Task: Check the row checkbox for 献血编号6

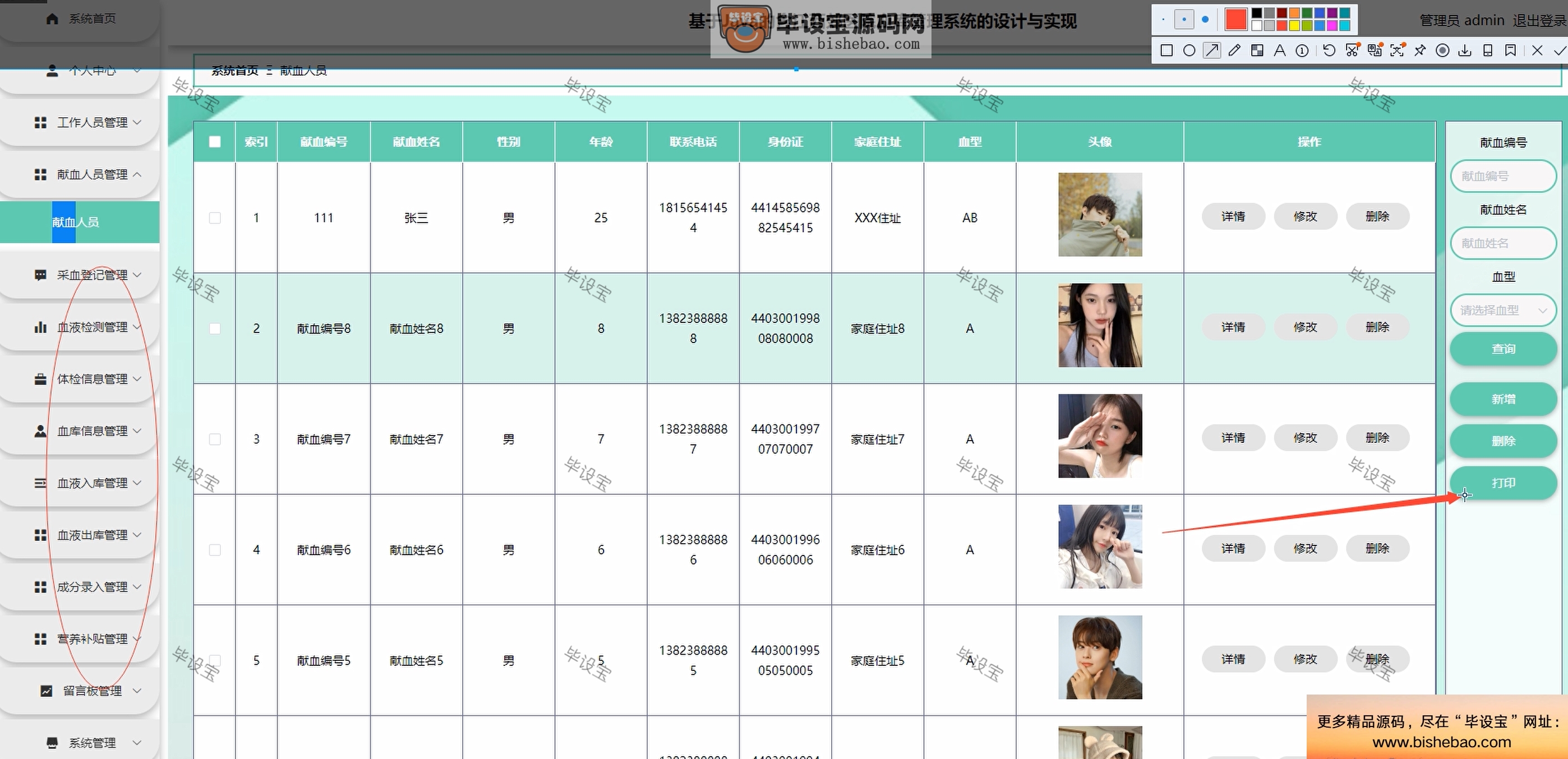Action: [215, 550]
